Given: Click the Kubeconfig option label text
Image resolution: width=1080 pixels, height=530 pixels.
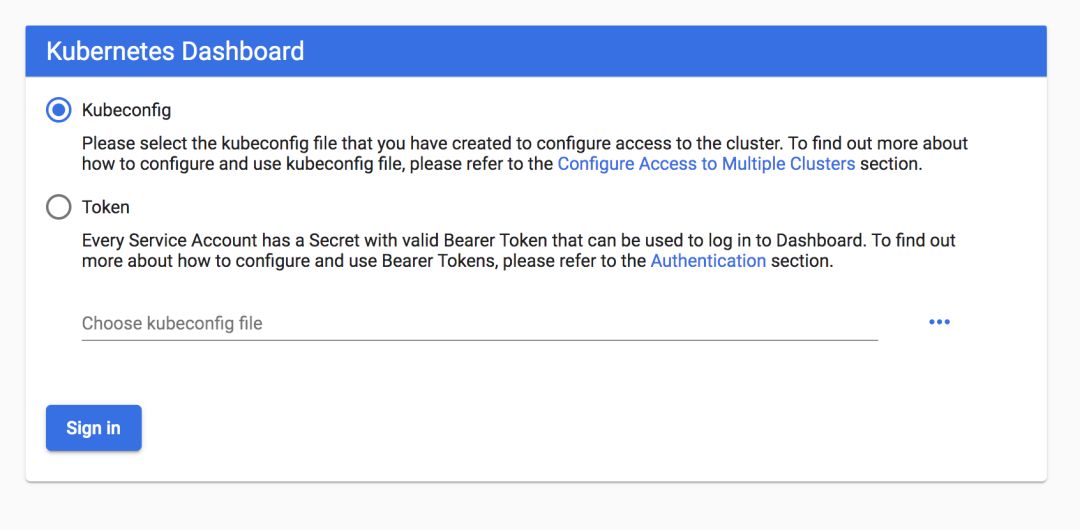Looking at the screenshot, I should 126,110.
